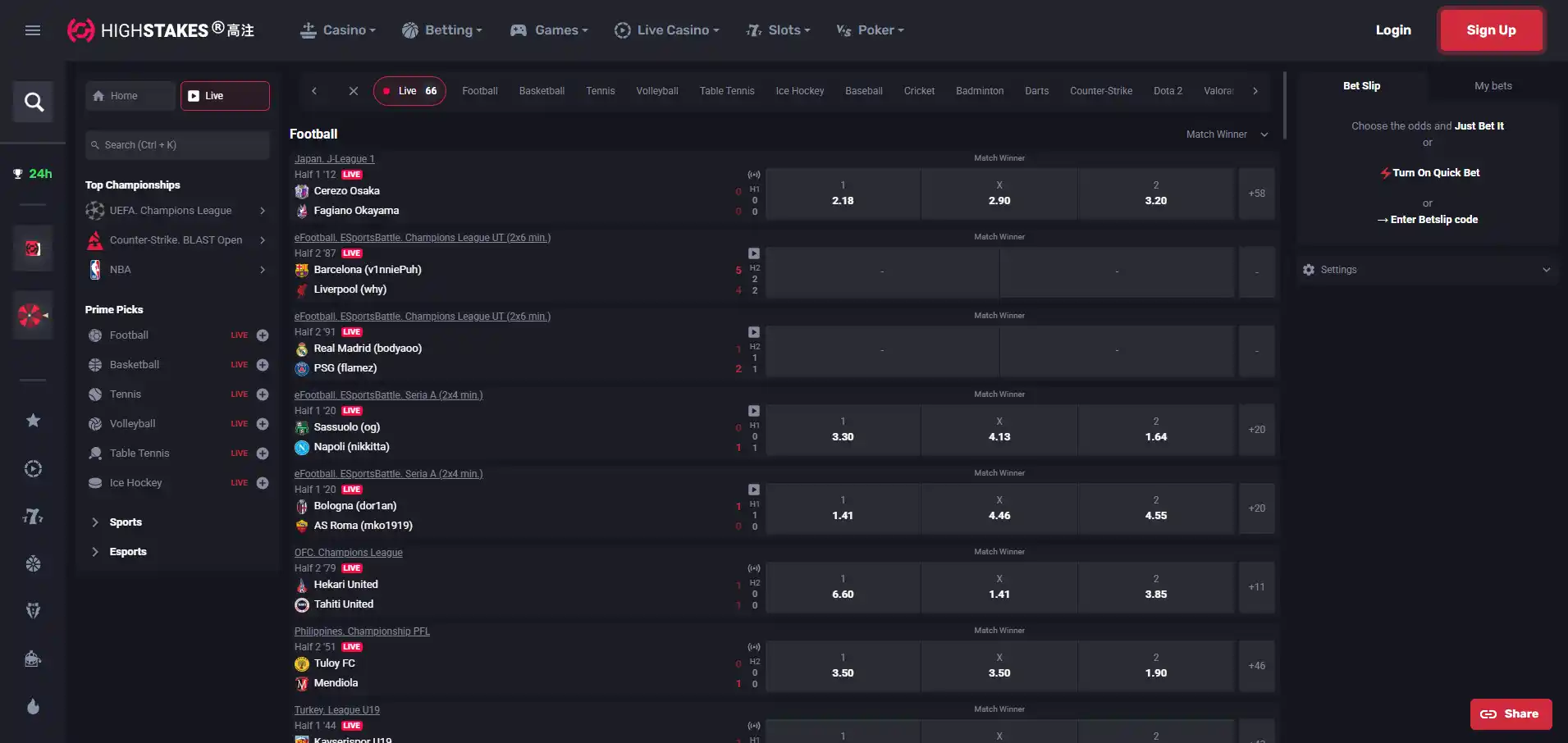Click the HighStakes logo
1568x743 pixels.
[x=161, y=30]
